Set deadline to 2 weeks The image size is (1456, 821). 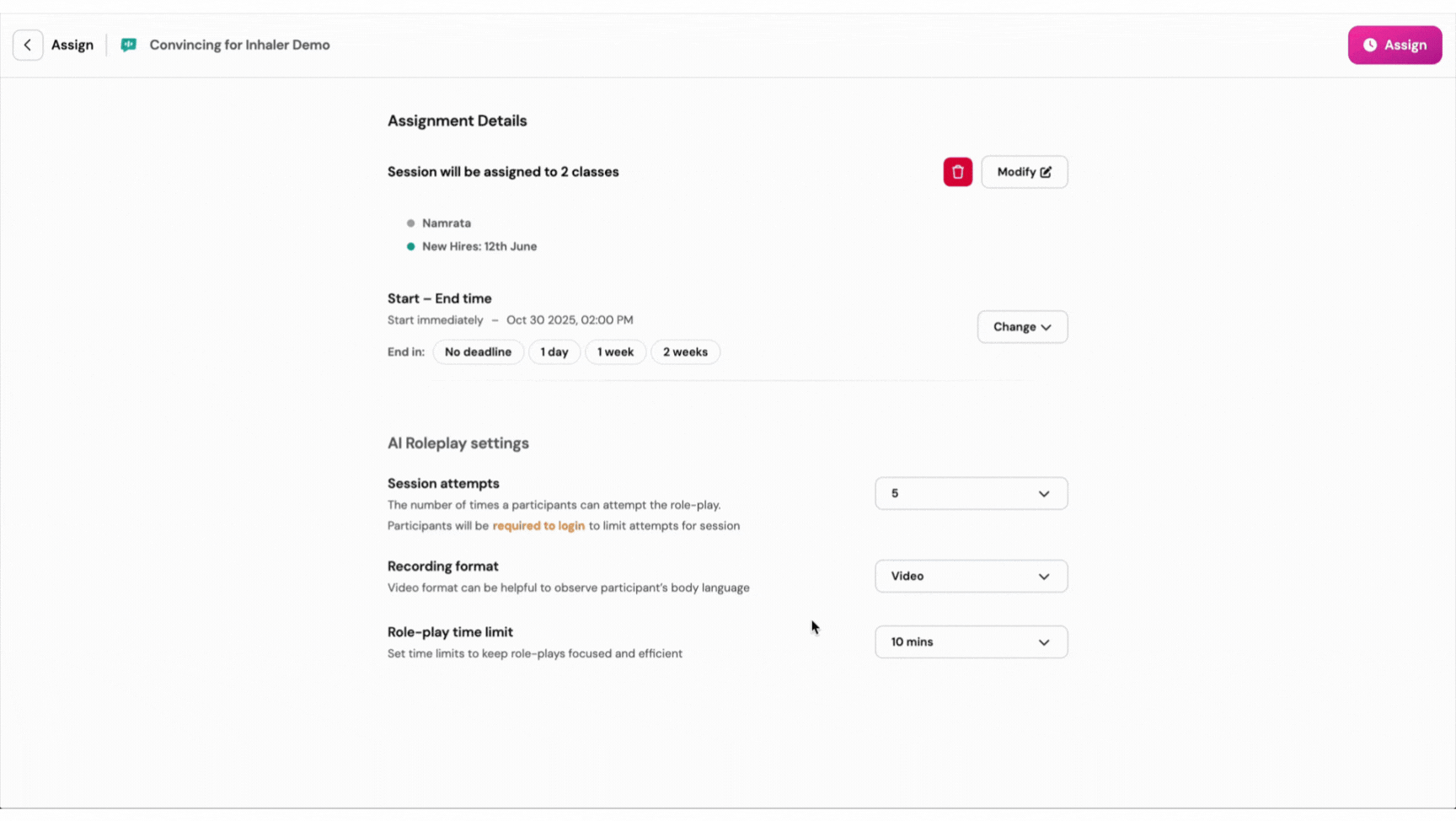coord(685,352)
